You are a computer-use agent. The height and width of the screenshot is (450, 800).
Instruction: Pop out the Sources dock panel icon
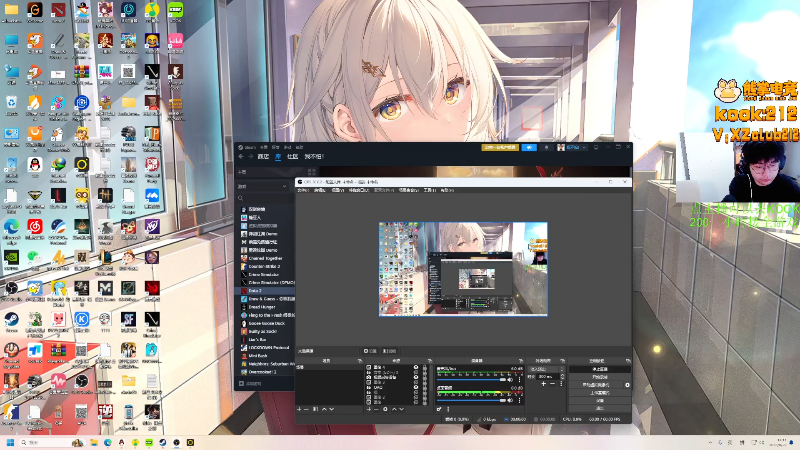tap(430, 361)
